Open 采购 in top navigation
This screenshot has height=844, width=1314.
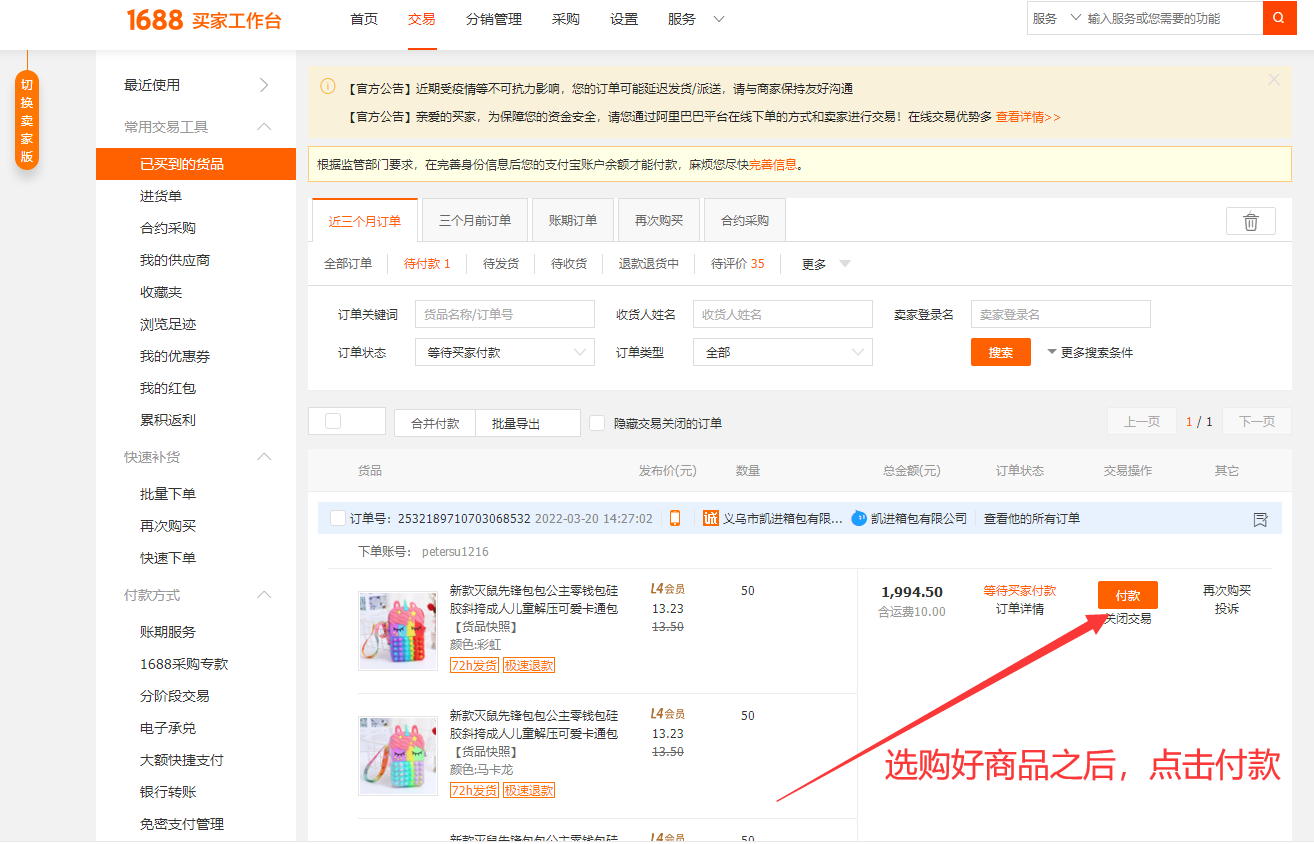point(566,19)
